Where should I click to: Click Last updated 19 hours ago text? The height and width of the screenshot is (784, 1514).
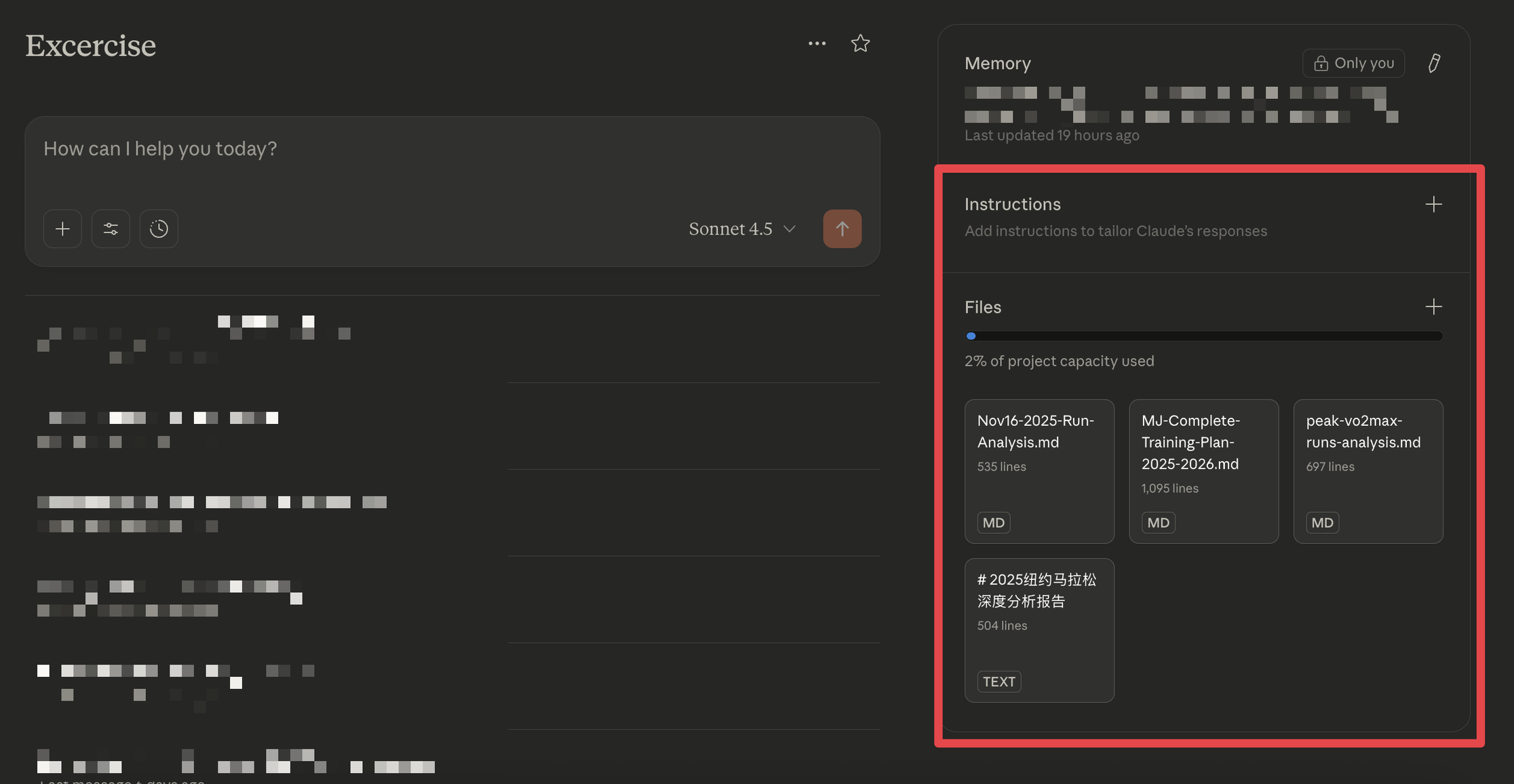[x=1051, y=135]
